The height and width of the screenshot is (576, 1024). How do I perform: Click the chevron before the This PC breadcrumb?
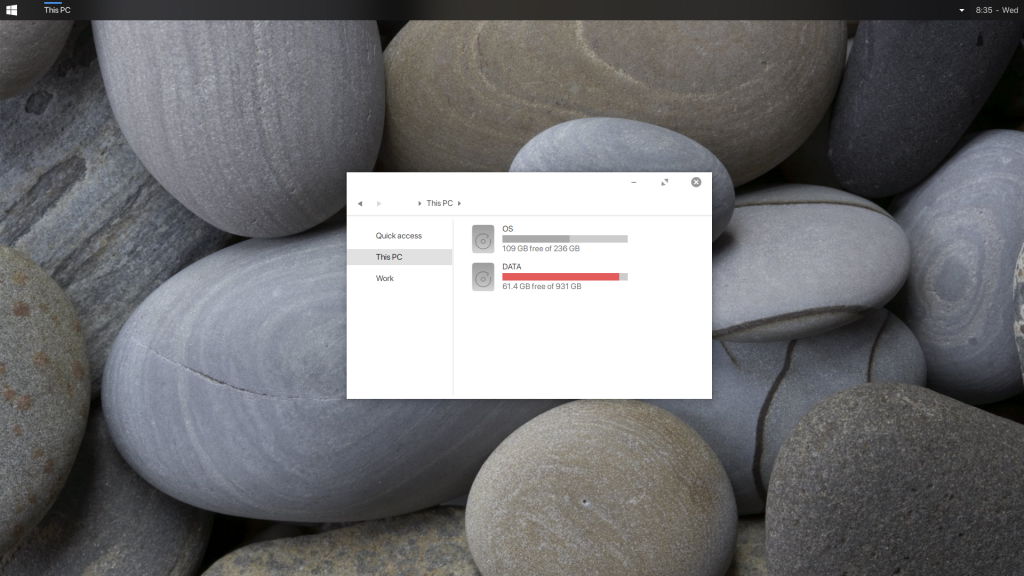(419, 203)
